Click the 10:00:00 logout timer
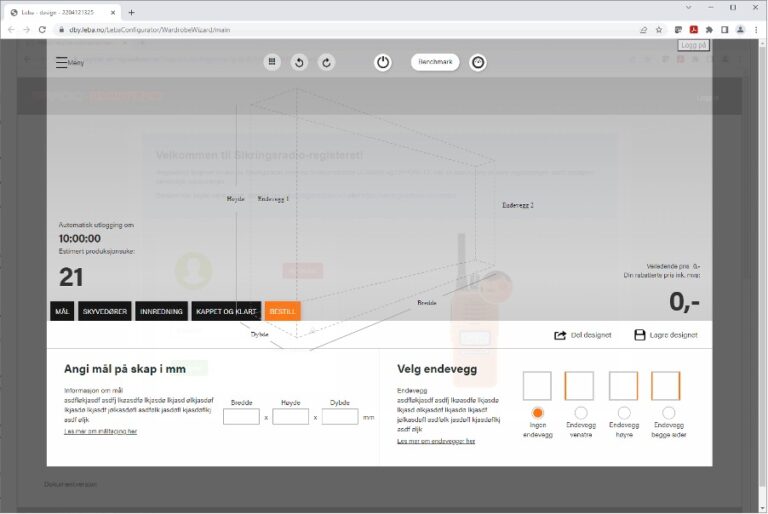This screenshot has width=768, height=514. click(x=80, y=239)
